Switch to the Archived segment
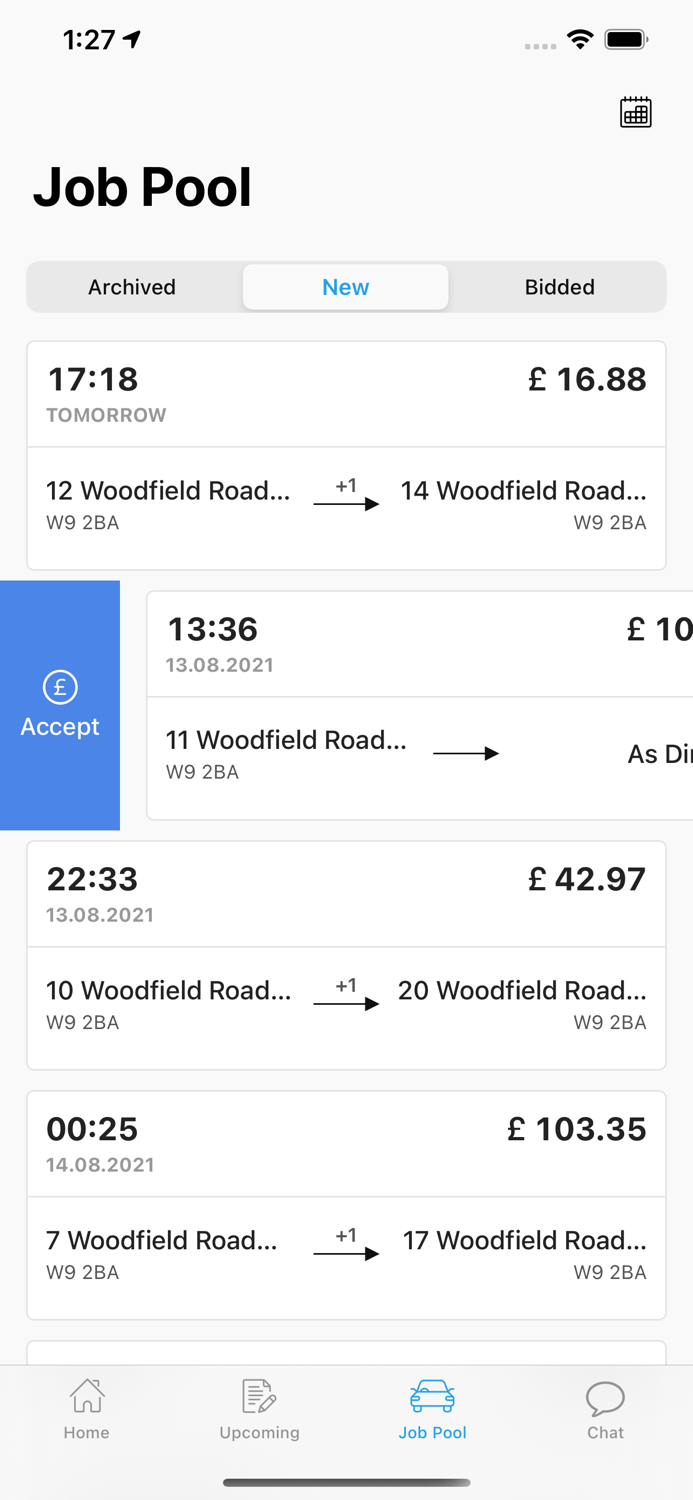The width and height of the screenshot is (693, 1500). point(132,287)
